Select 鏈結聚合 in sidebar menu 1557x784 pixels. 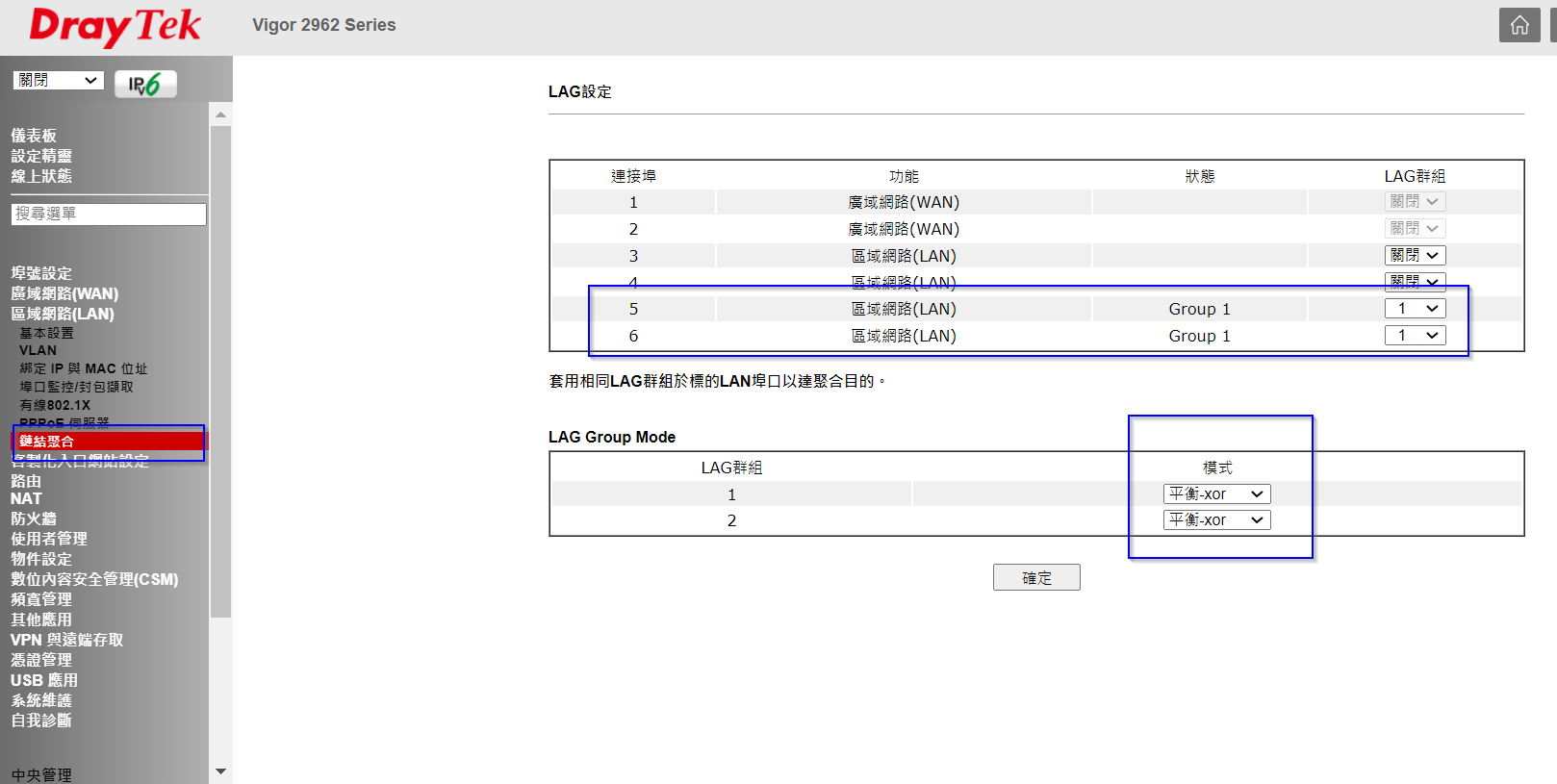tap(47, 442)
